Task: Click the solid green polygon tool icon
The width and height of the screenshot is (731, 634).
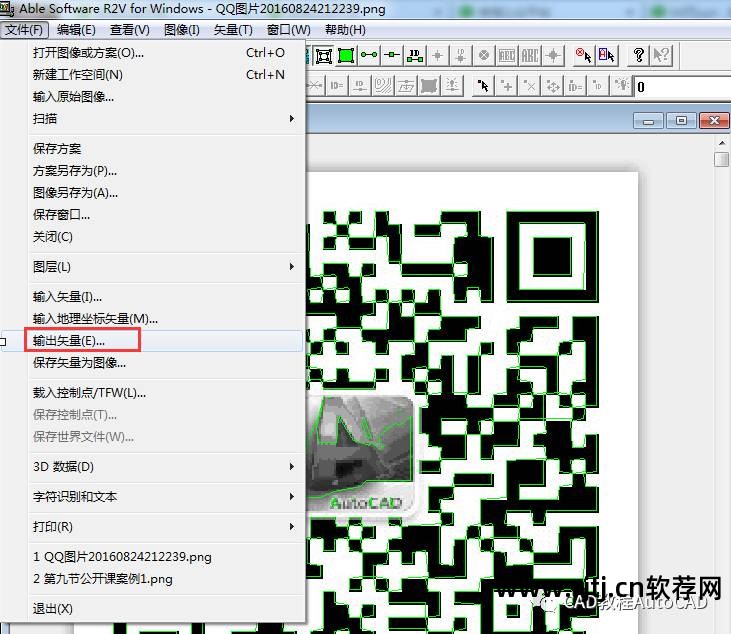Action: pyautogui.click(x=346, y=56)
